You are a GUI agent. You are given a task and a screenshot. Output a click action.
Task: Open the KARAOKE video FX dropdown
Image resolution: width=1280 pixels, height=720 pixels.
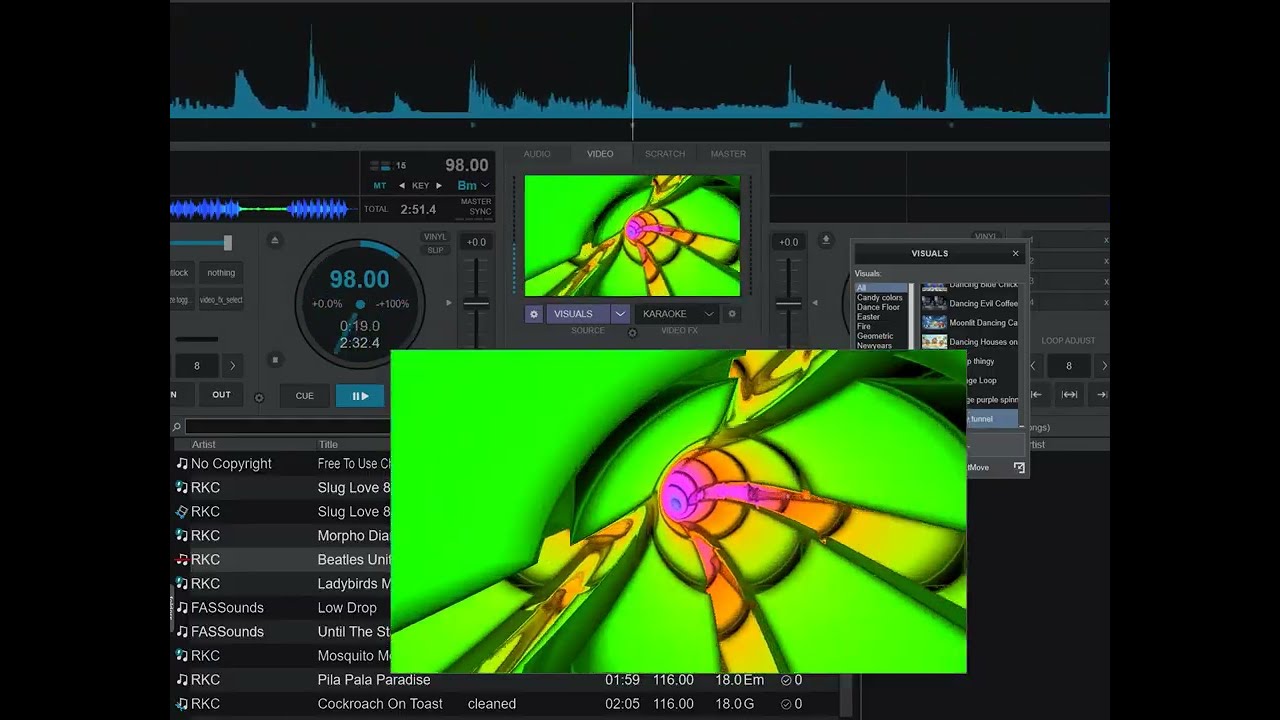(676, 314)
